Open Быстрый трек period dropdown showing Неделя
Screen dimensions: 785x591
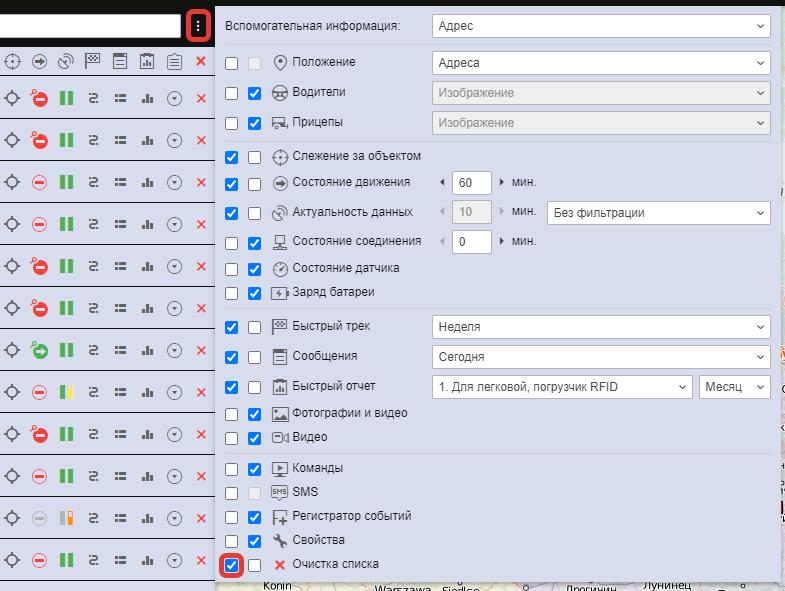tap(601, 327)
